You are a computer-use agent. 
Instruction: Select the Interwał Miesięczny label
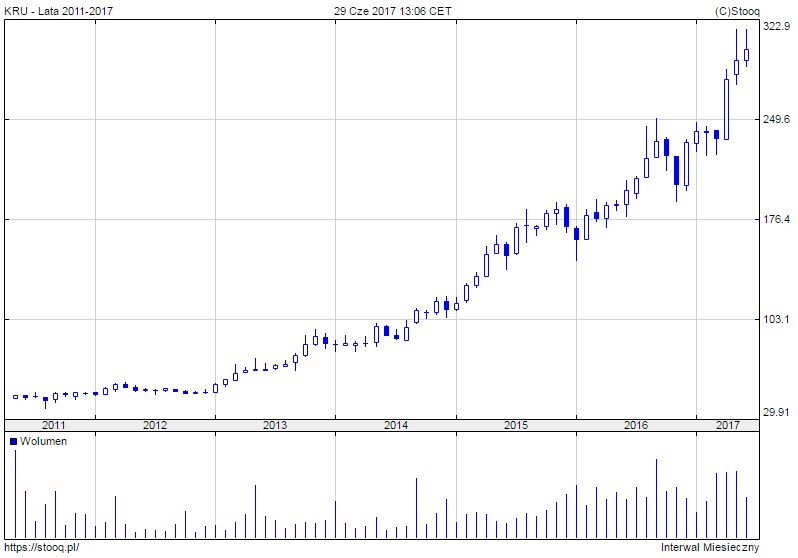pyautogui.click(x=710, y=547)
